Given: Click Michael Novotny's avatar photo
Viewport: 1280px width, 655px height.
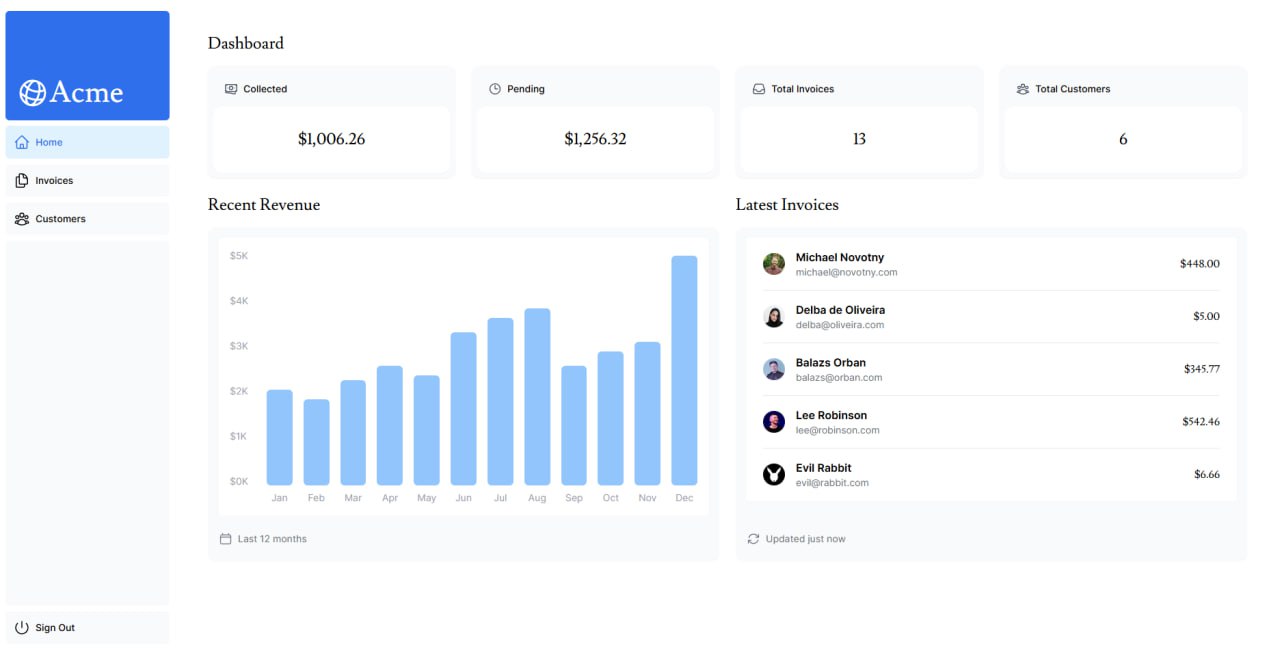Looking at the screenshot, I should click(774, 264).
